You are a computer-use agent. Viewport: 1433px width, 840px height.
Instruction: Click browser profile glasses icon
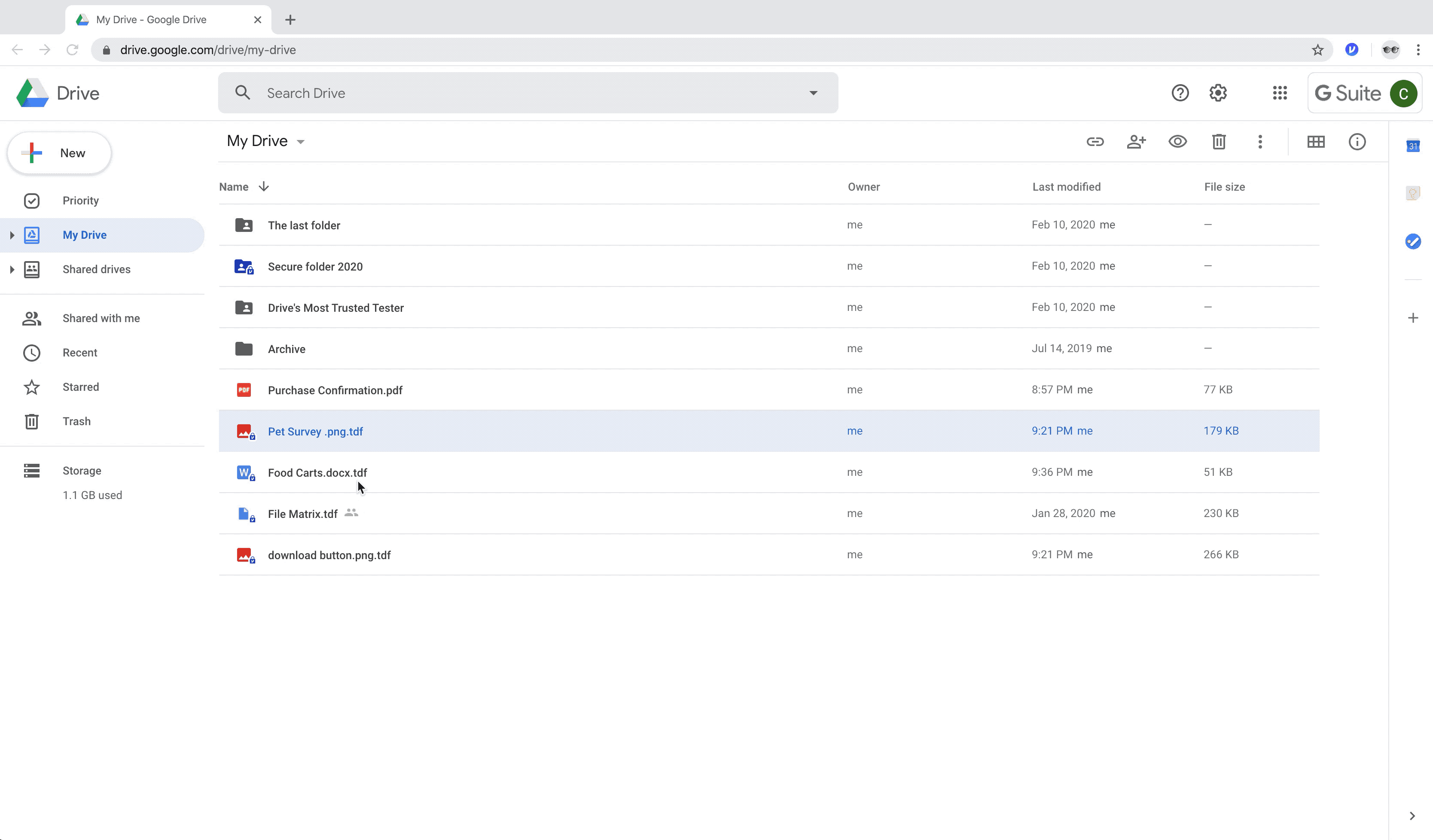[x=1390, y=49]
